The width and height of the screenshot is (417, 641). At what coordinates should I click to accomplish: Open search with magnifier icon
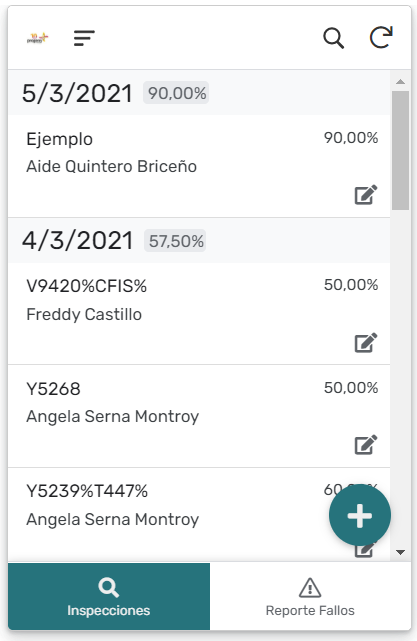(333, 38)
